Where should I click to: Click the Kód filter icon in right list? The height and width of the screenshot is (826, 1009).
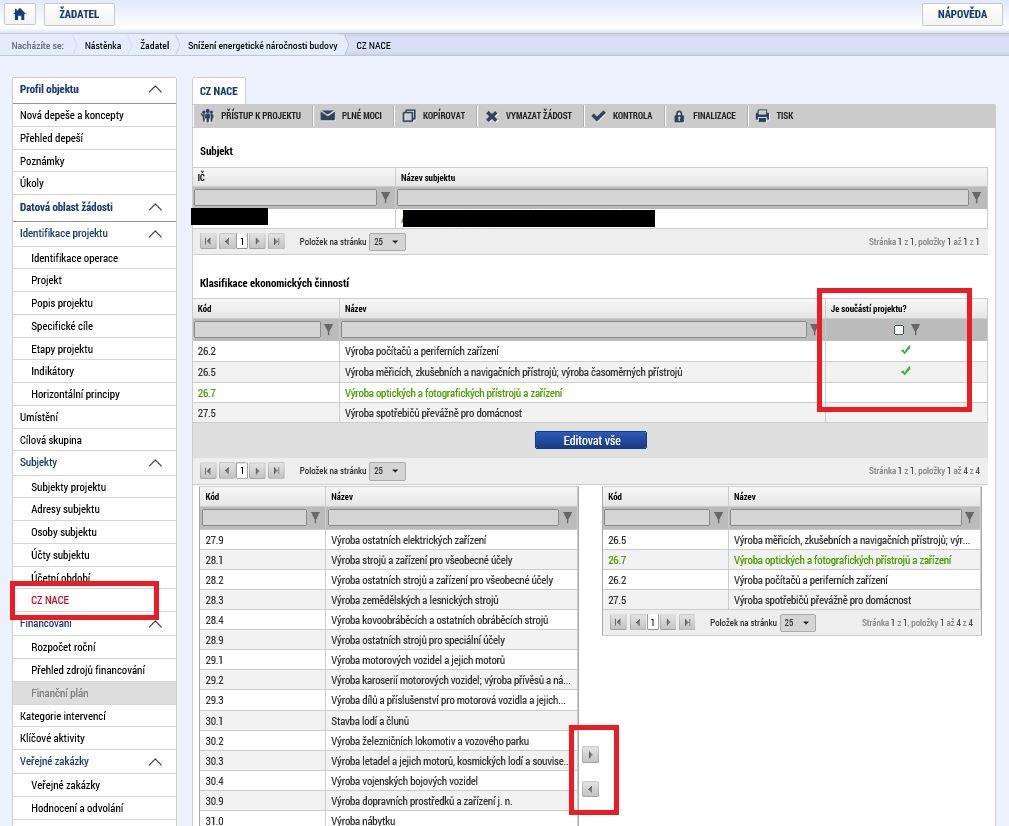coord(718,517)
